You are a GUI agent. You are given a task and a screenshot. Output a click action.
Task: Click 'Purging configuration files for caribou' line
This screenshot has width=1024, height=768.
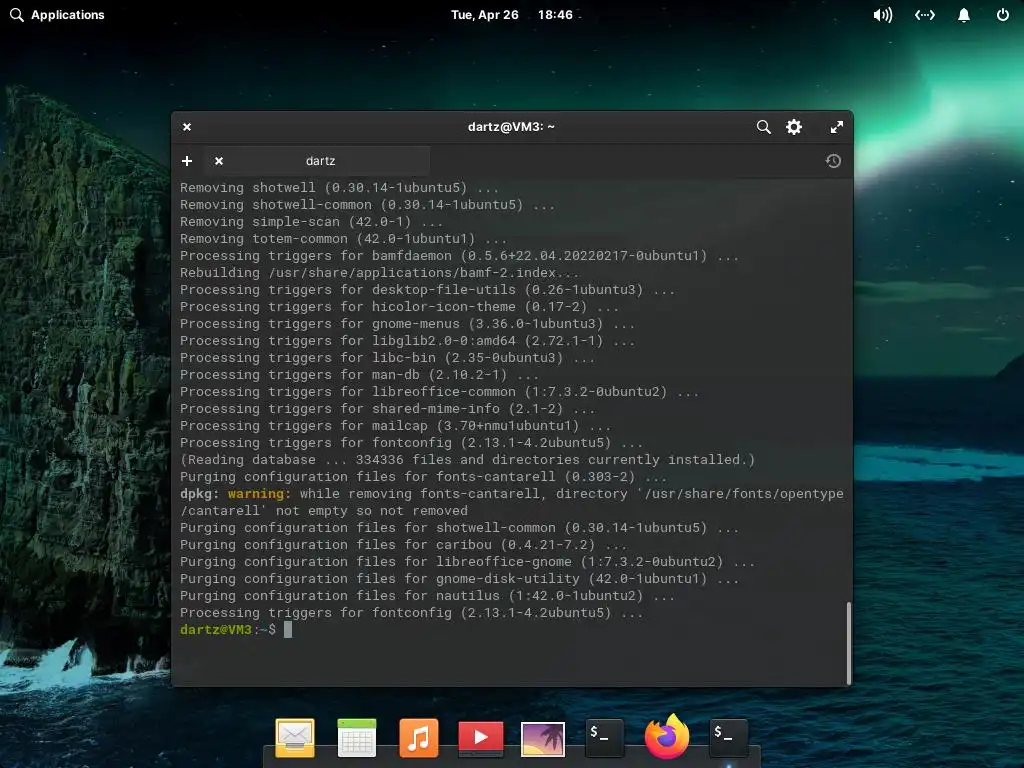pyautogui.click(x=403, y=545)
